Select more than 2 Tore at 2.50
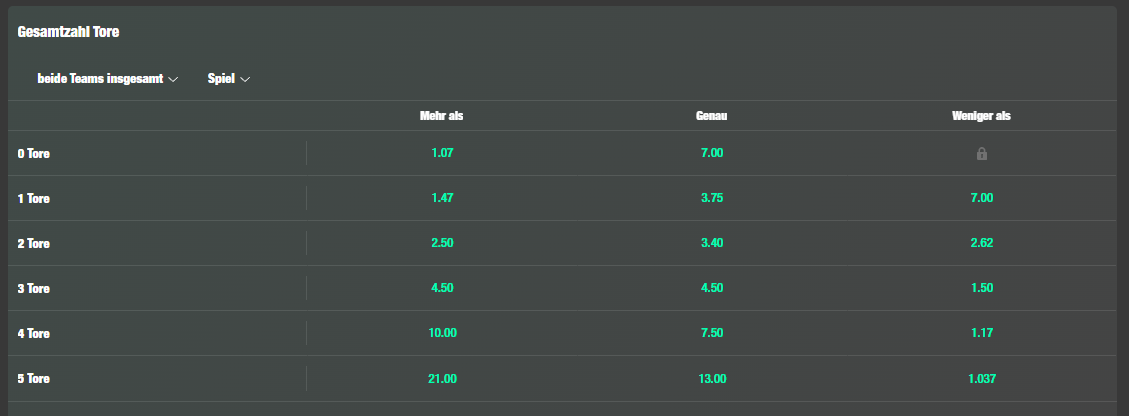Viewport: 1129px width, 416px height. pyautogui.click(x=442, y=243)
